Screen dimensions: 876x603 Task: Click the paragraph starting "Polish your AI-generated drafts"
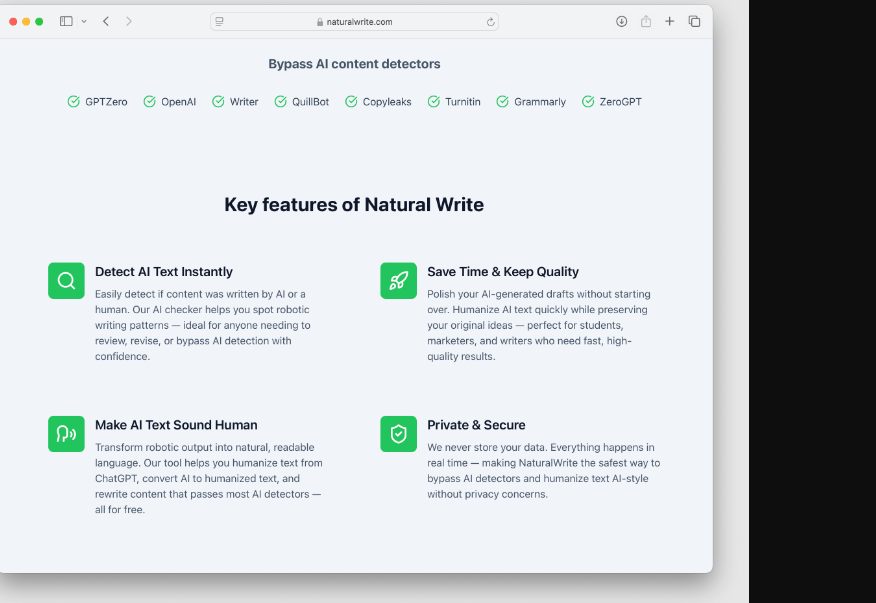pyautogui.click(x=539, y=325)
